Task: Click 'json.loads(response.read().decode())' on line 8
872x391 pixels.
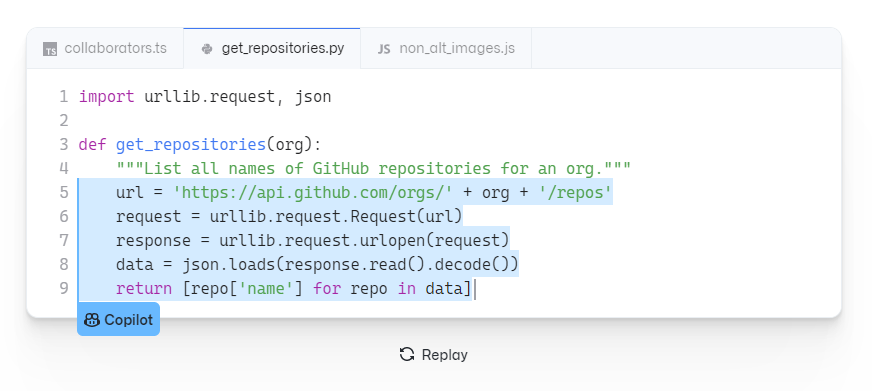Action: [350, 264]
